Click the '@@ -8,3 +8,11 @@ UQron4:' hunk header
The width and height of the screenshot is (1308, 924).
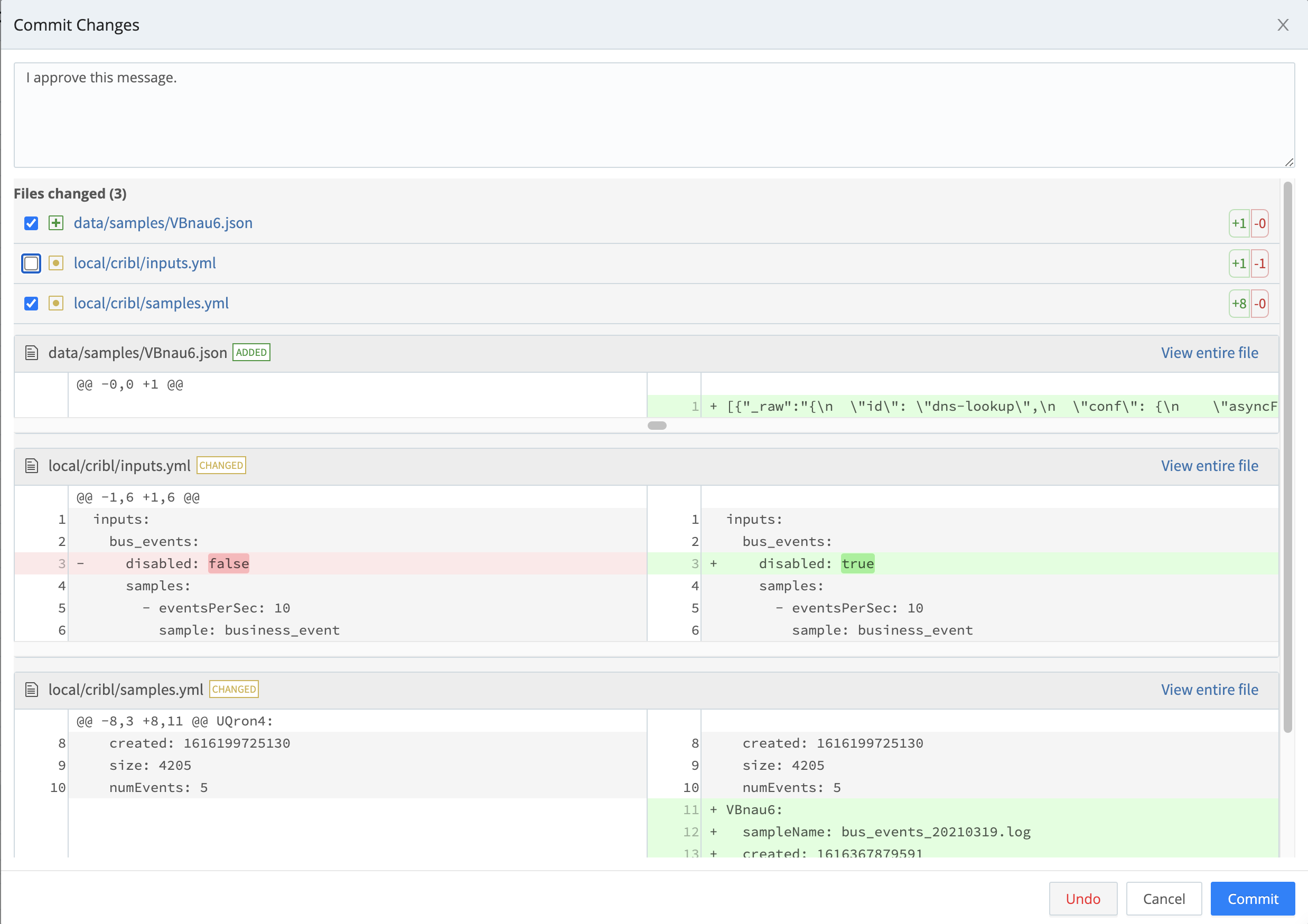pos(175,721)
